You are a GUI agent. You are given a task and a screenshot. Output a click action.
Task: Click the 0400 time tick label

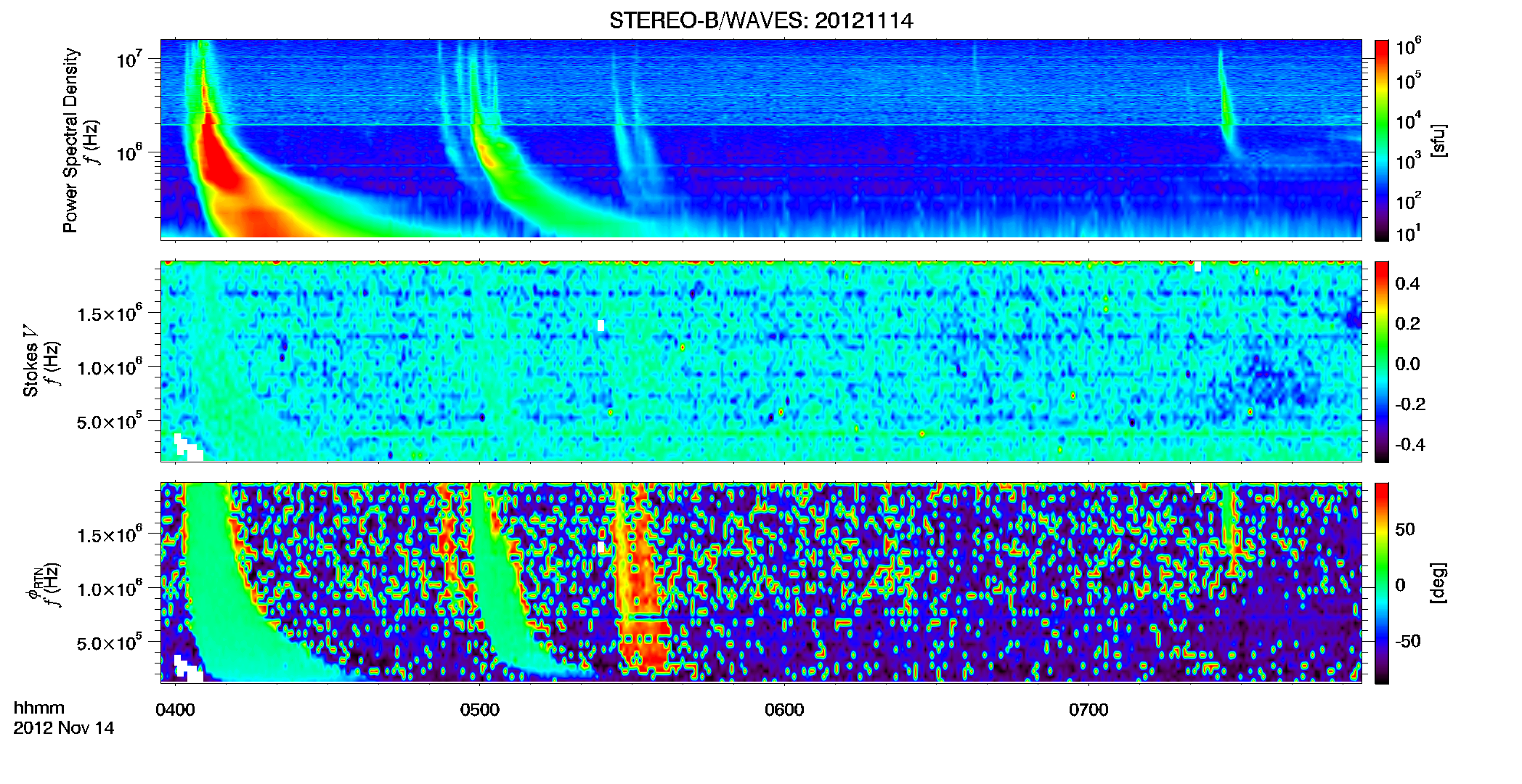[x=175, y=710]
